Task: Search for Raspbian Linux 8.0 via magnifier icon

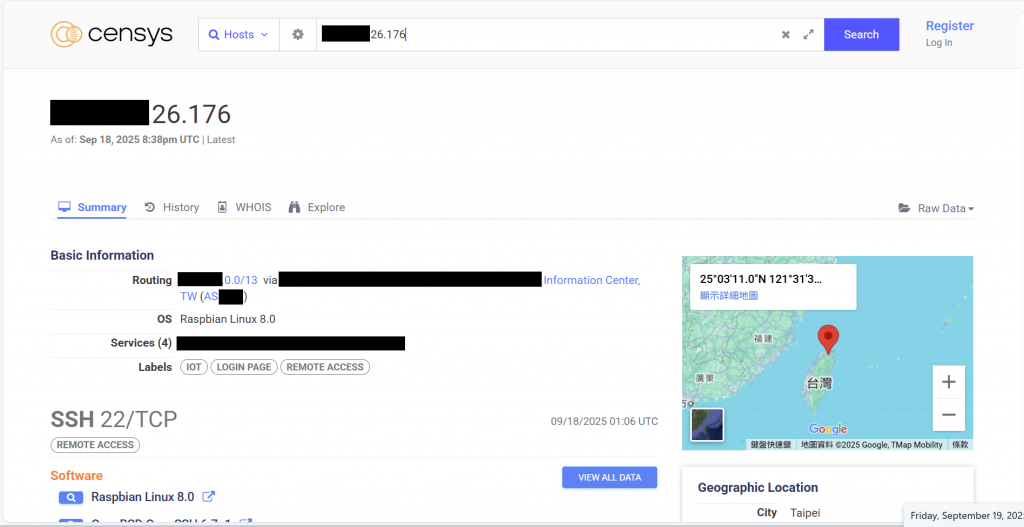Action: point(71,498)
